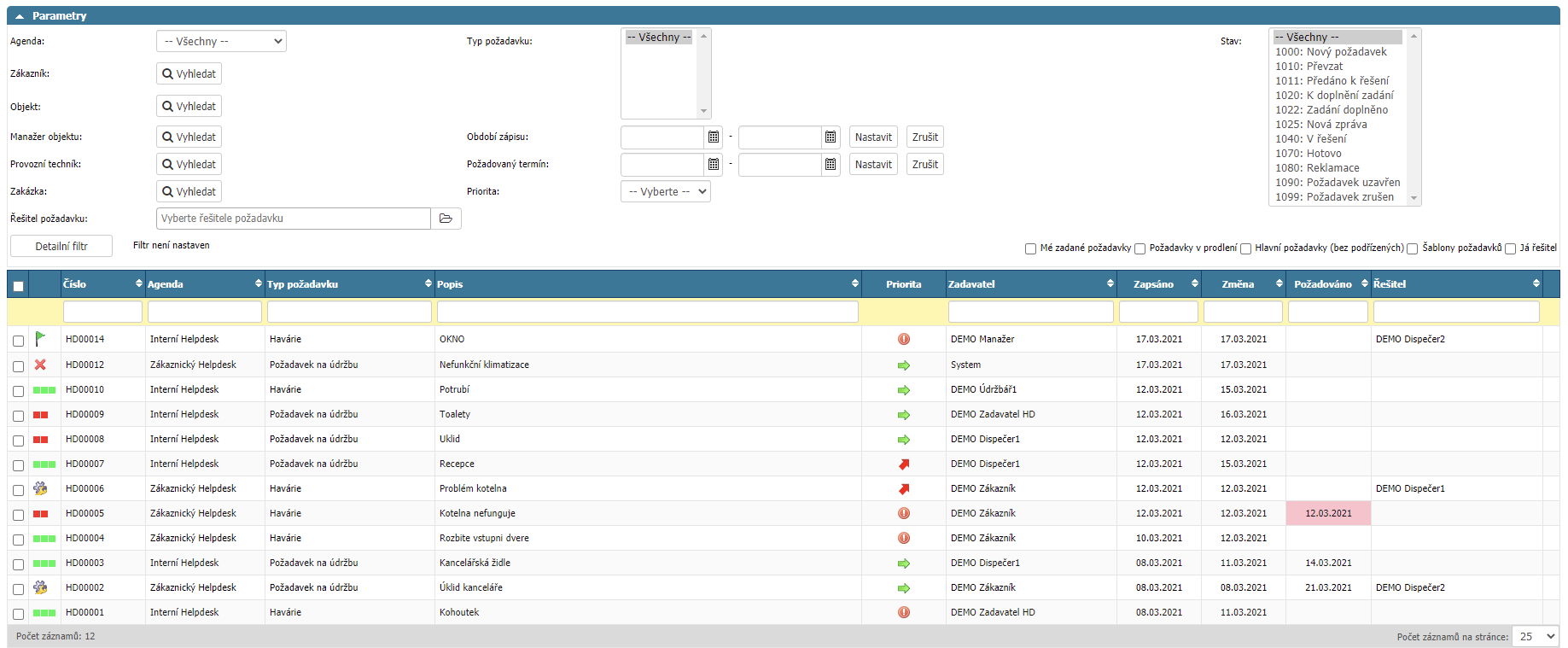Image resolution: width=1568 pixels, height=648 pixels.
Task: Click the red arrow priority of Problém kotelna
Action: point(904,488)
